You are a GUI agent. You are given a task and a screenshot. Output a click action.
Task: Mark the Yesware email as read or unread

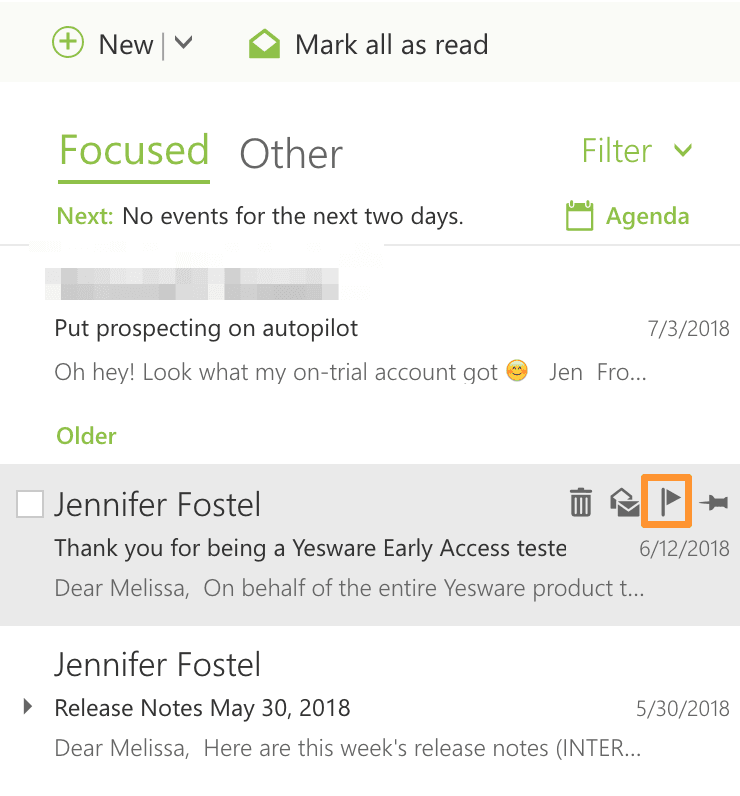tap(625, 503)
